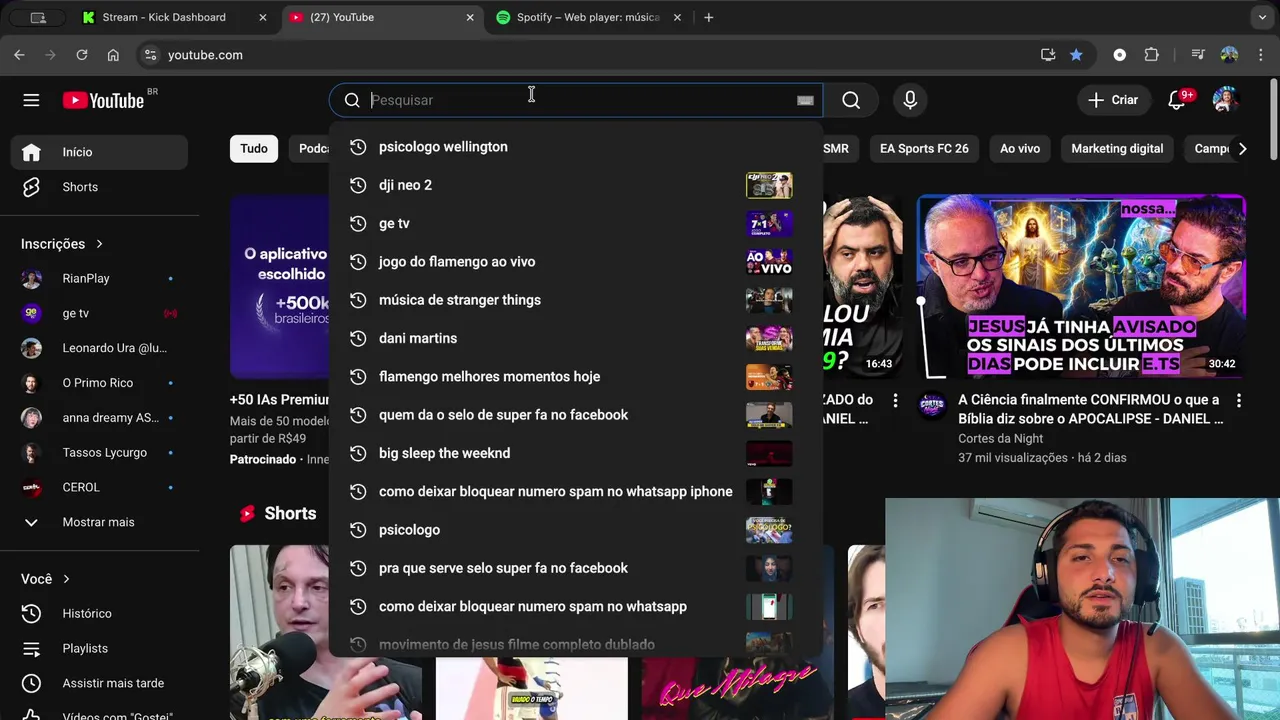Expand the Você section

46,579
